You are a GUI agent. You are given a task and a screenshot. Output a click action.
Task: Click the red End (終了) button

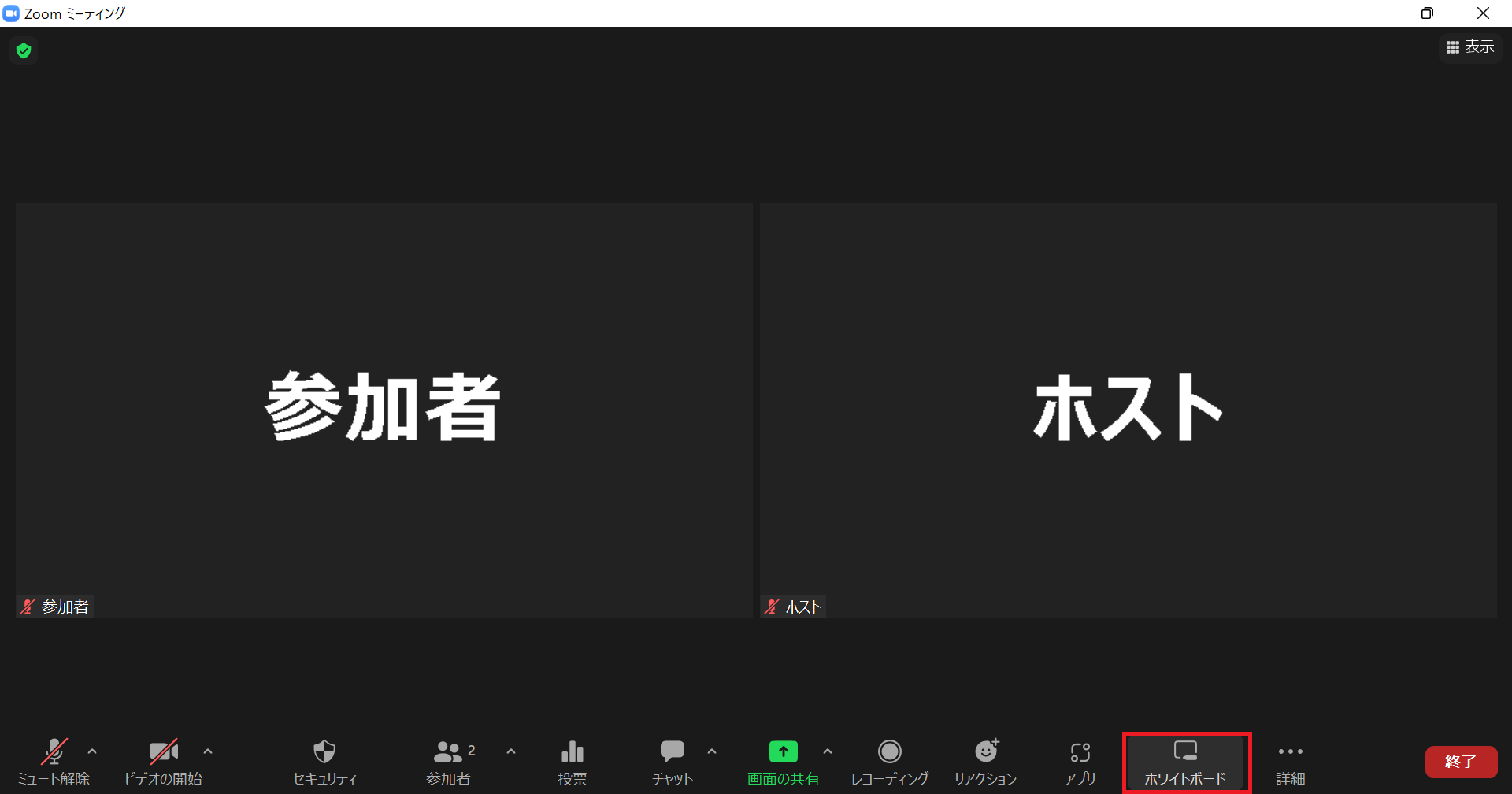(x=1461, y=762)
